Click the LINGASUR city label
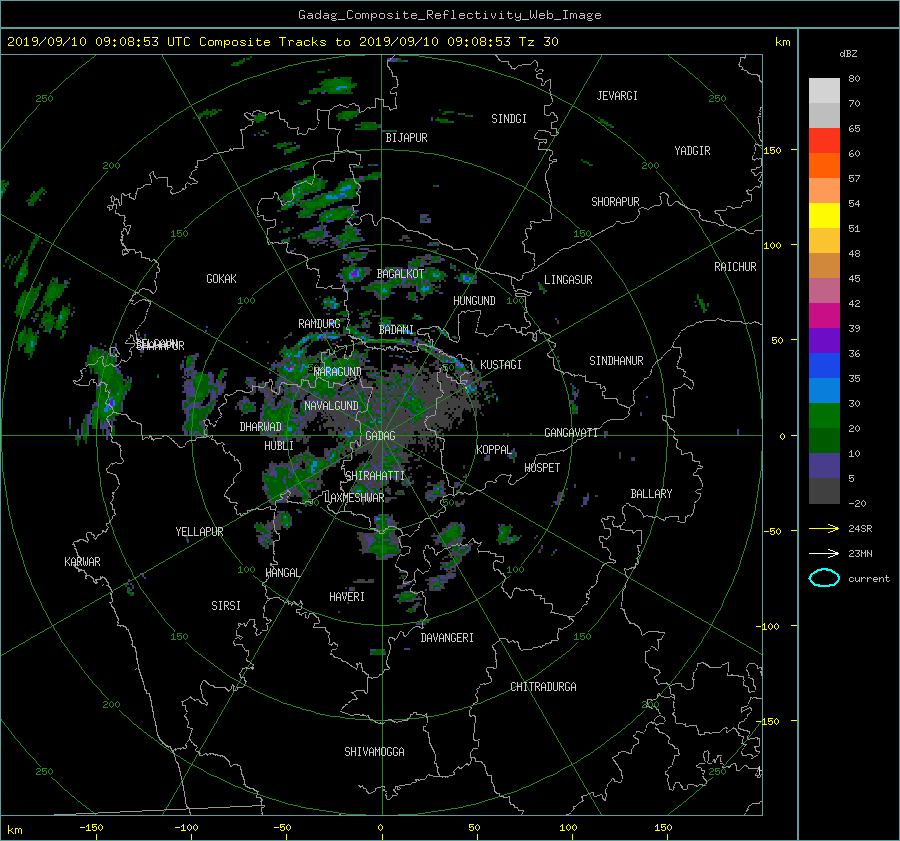 point(568,280)
